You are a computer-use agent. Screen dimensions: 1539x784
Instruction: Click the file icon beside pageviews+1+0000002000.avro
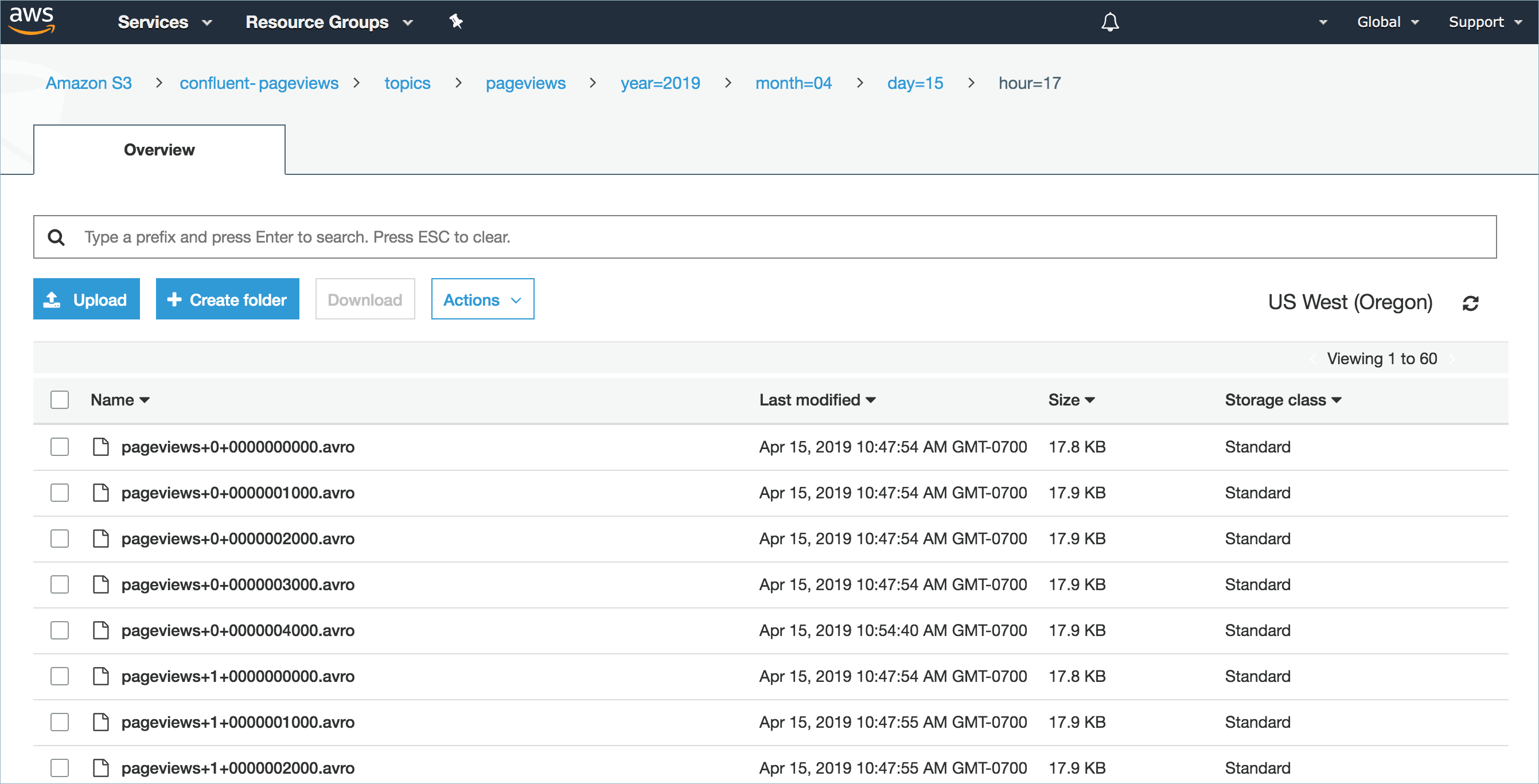pyautogui.click(x=100, y=768)
